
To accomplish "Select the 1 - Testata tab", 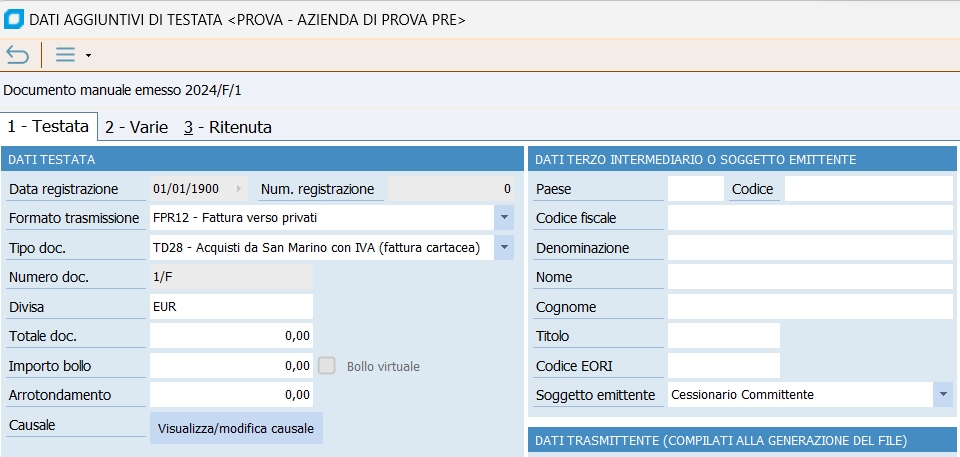I will coord(48,127).
